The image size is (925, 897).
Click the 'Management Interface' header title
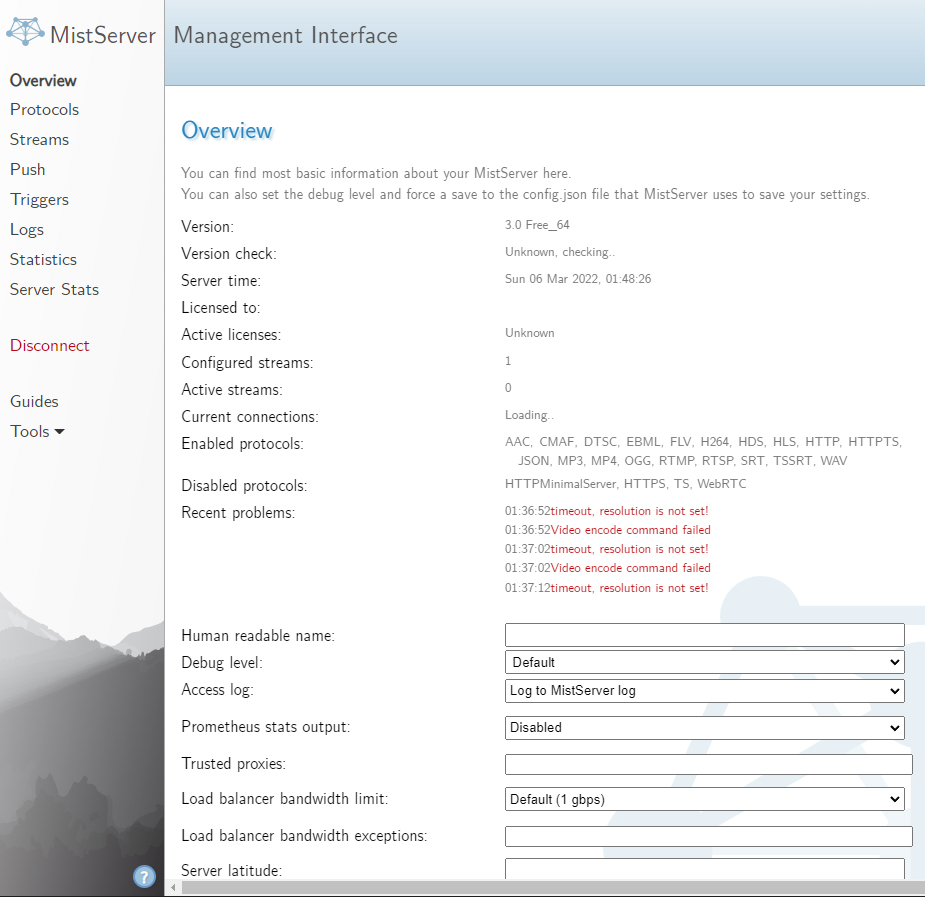tap(286, 35)
